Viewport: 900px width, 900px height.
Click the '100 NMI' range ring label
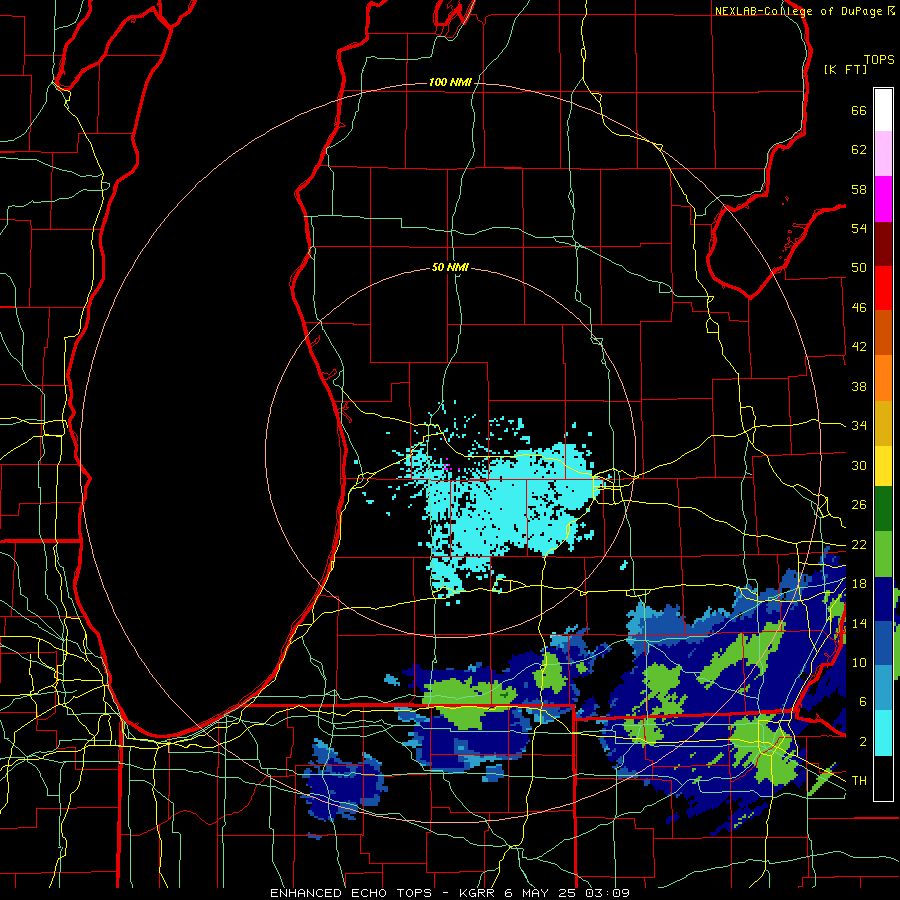point(450,83)
